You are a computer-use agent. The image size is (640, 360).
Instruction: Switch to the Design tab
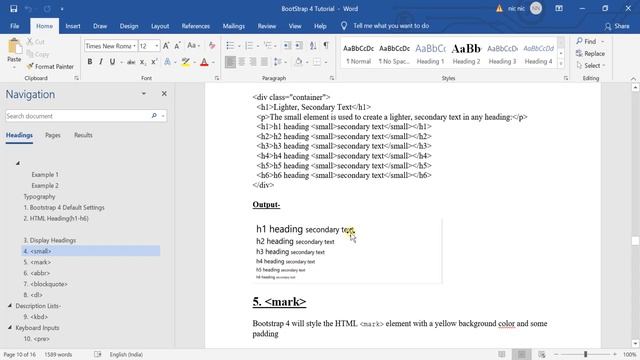click(129, 26)
